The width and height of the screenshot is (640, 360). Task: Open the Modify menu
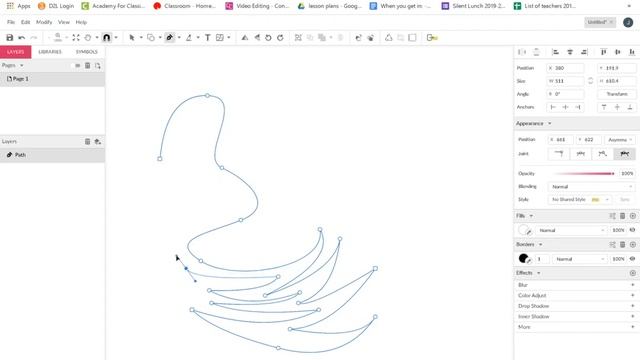[44, 22]
